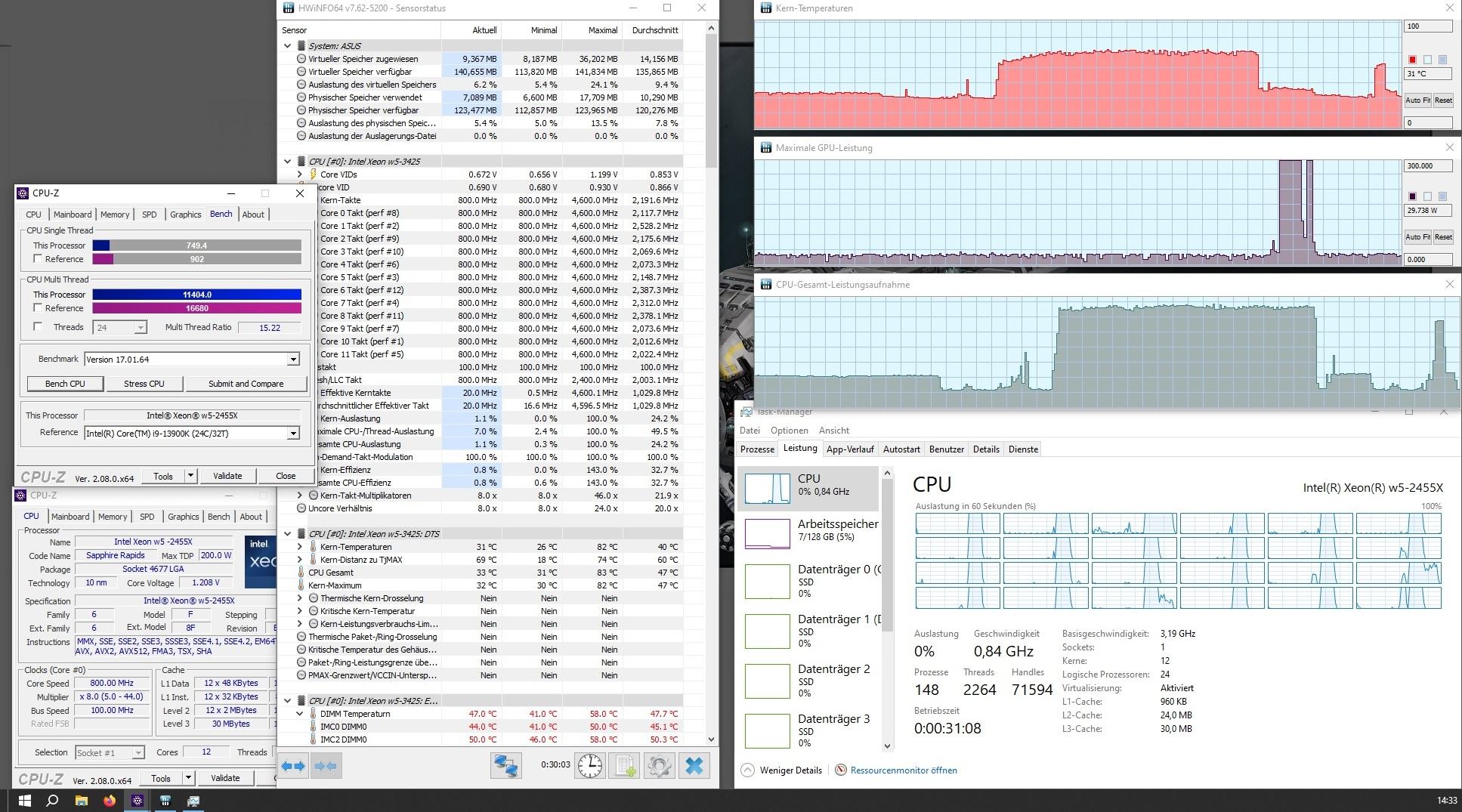
Task: Open Datei menu in Task Manager
Action: point(750,431)
